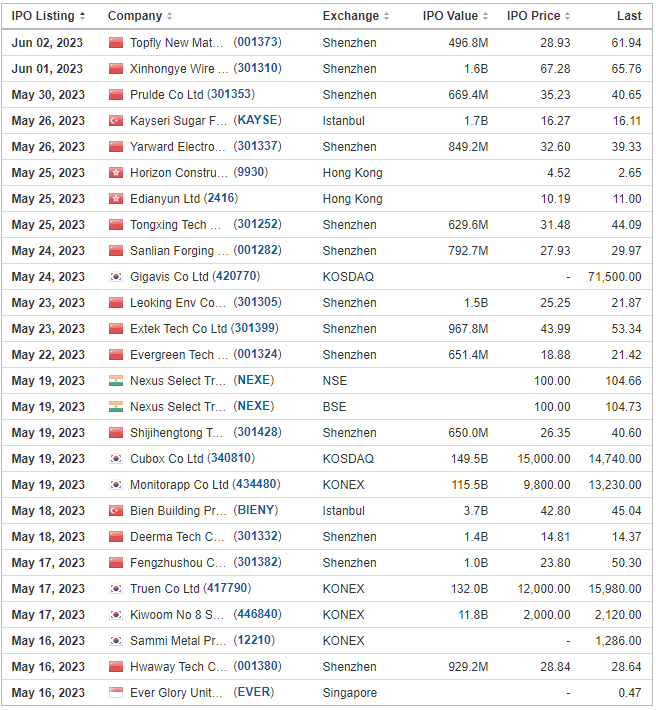Click South Korea flag beside Sammi Metal
Image resolution: width=656 pixels, height=710 pixels.
pos(116,641)
